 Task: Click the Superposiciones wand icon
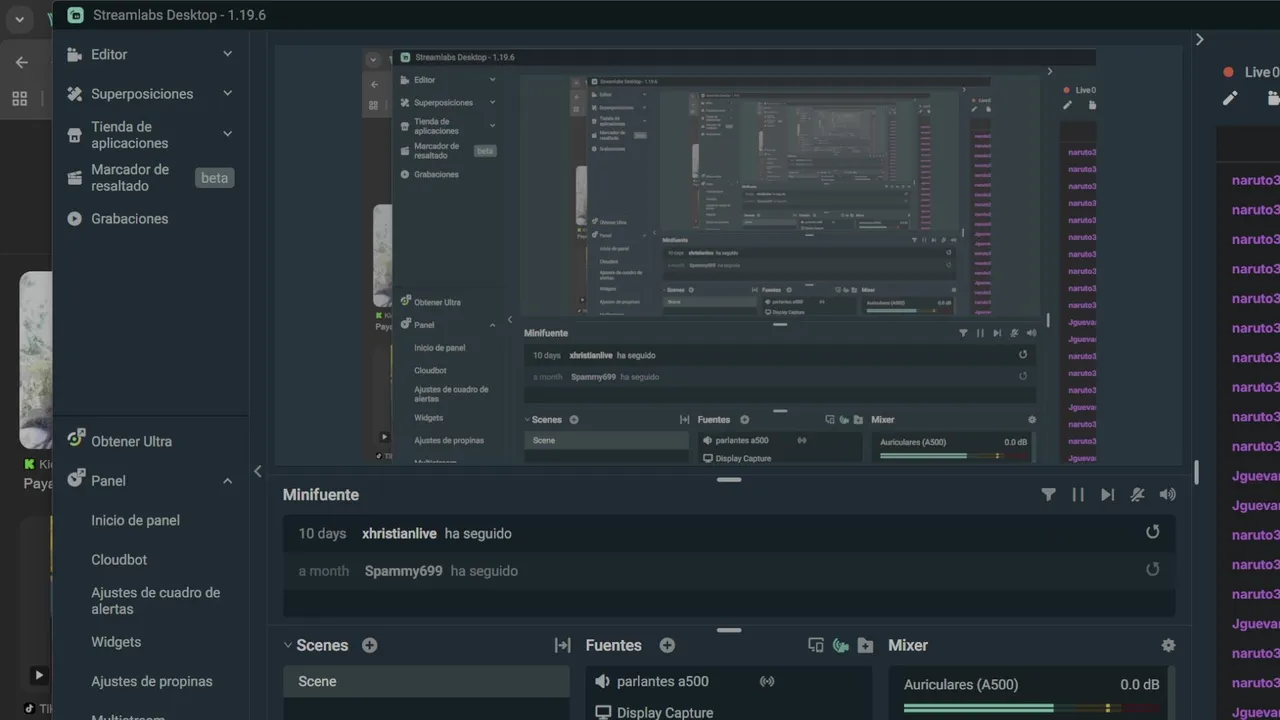(x=74, y=94)
